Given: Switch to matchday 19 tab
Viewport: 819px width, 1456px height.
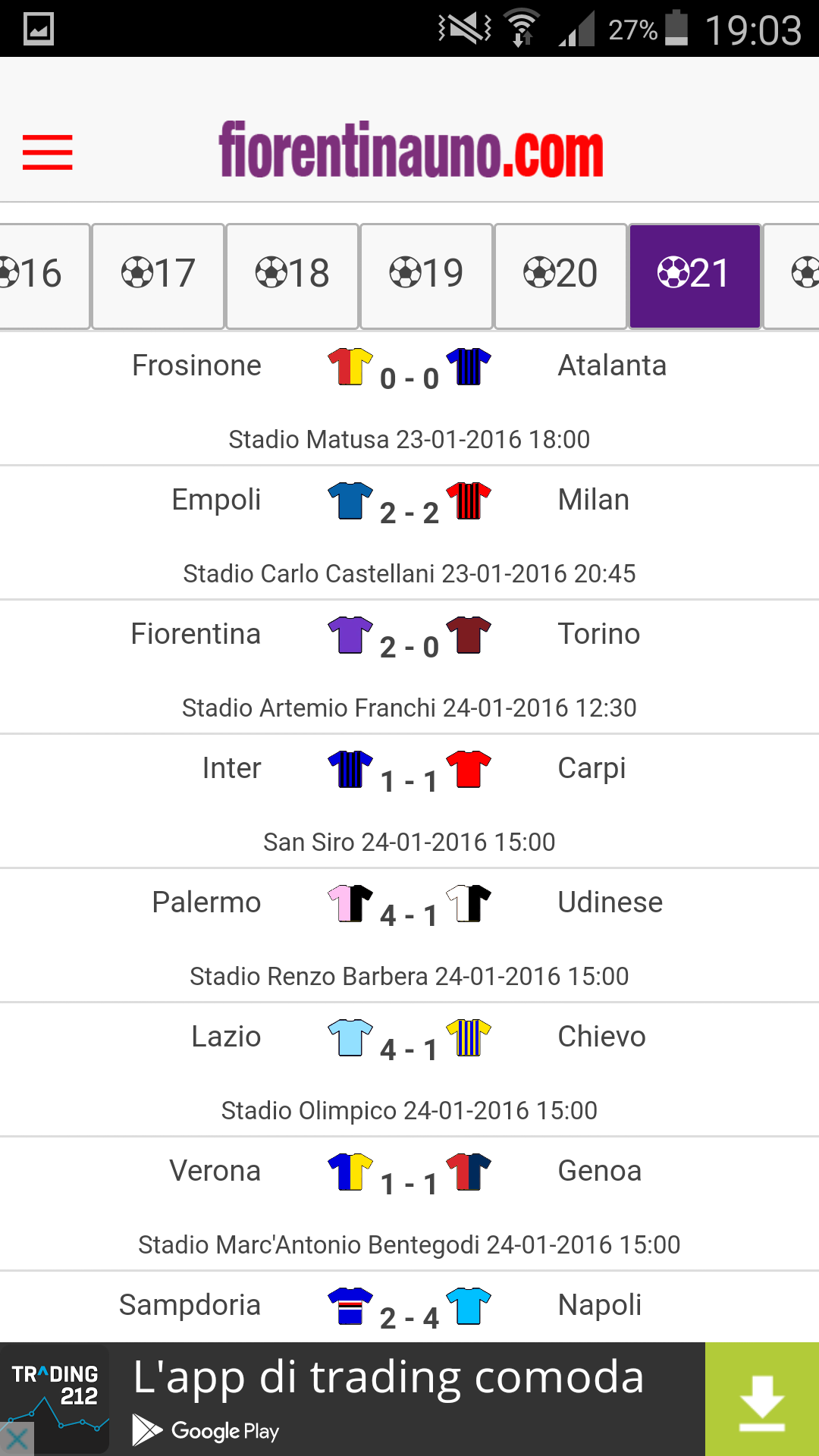Looking at the screenshot, I should click(x=426, y=276).
